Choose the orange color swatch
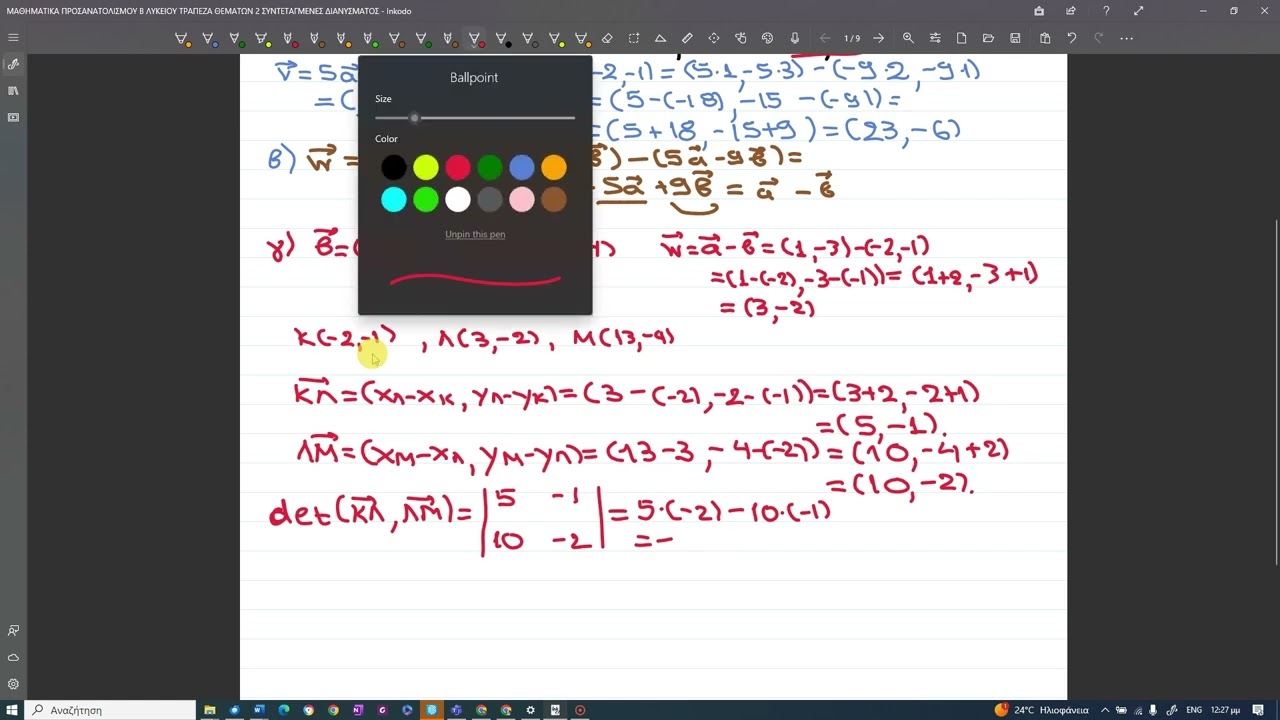This screenshot has height=720, width=1280. [x=554, y=167]
